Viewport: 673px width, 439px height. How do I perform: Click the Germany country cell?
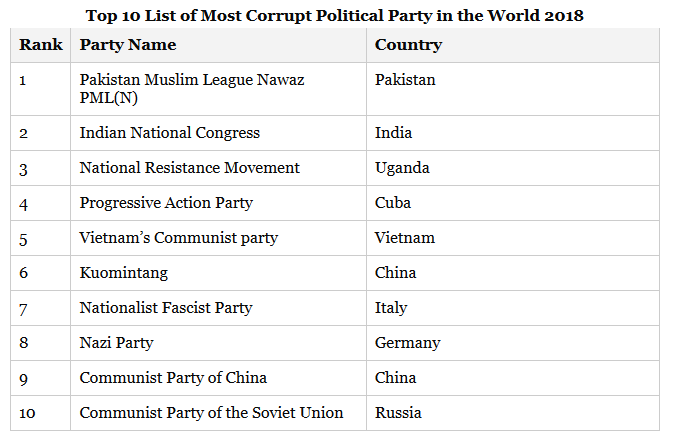coord(408,343)
